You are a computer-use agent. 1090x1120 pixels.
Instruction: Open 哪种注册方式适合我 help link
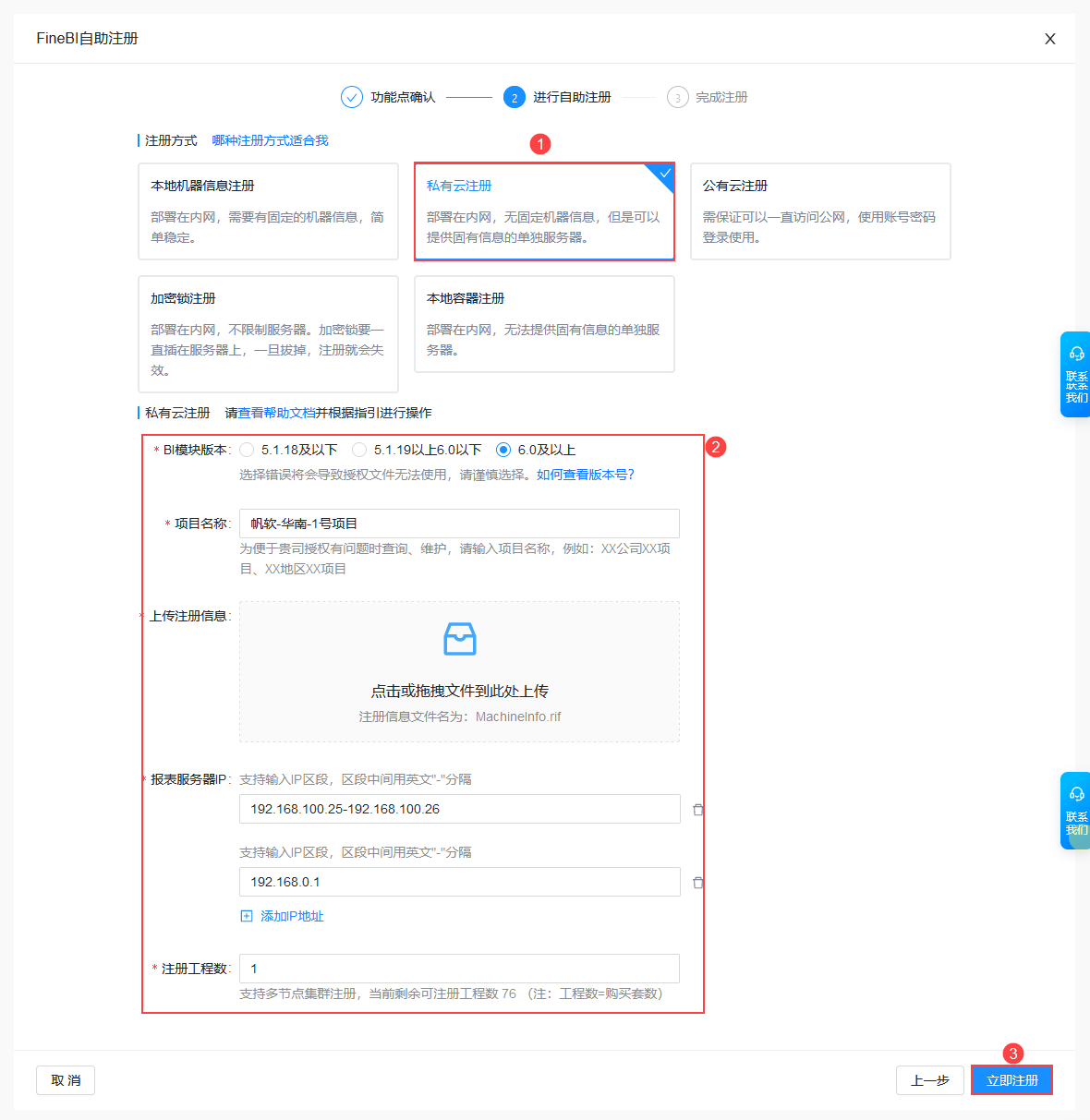pos(270,140)
